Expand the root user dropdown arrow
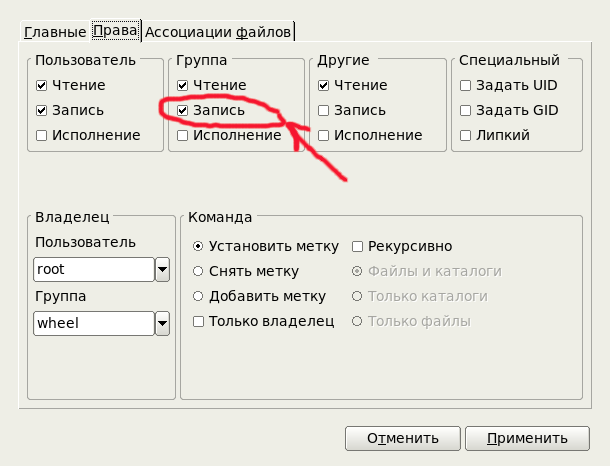The image size is (610, 466). coord(162,269)
